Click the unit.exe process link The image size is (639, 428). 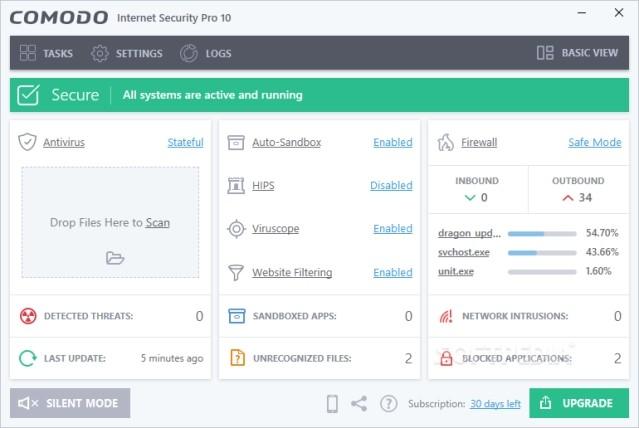coord(456,271)
